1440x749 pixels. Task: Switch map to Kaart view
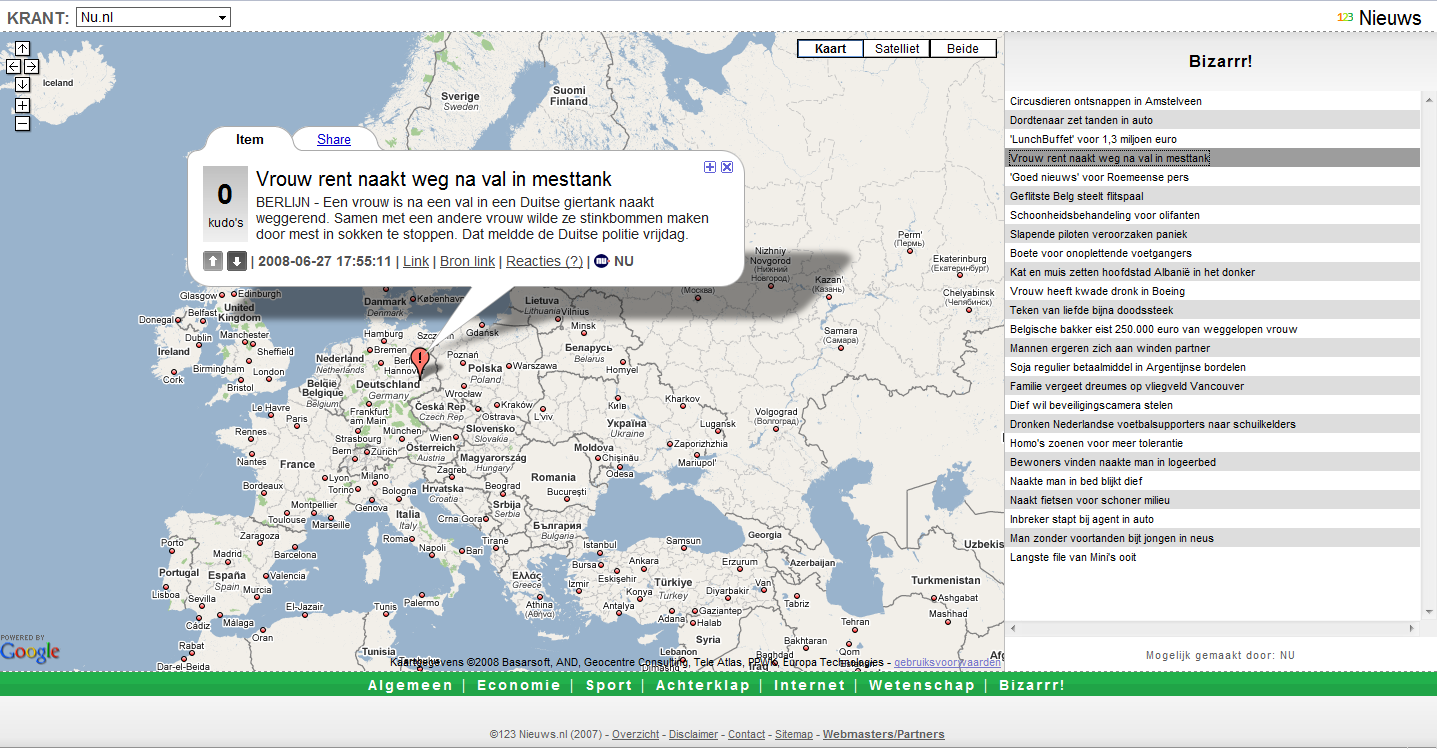(x=831, y=48)
